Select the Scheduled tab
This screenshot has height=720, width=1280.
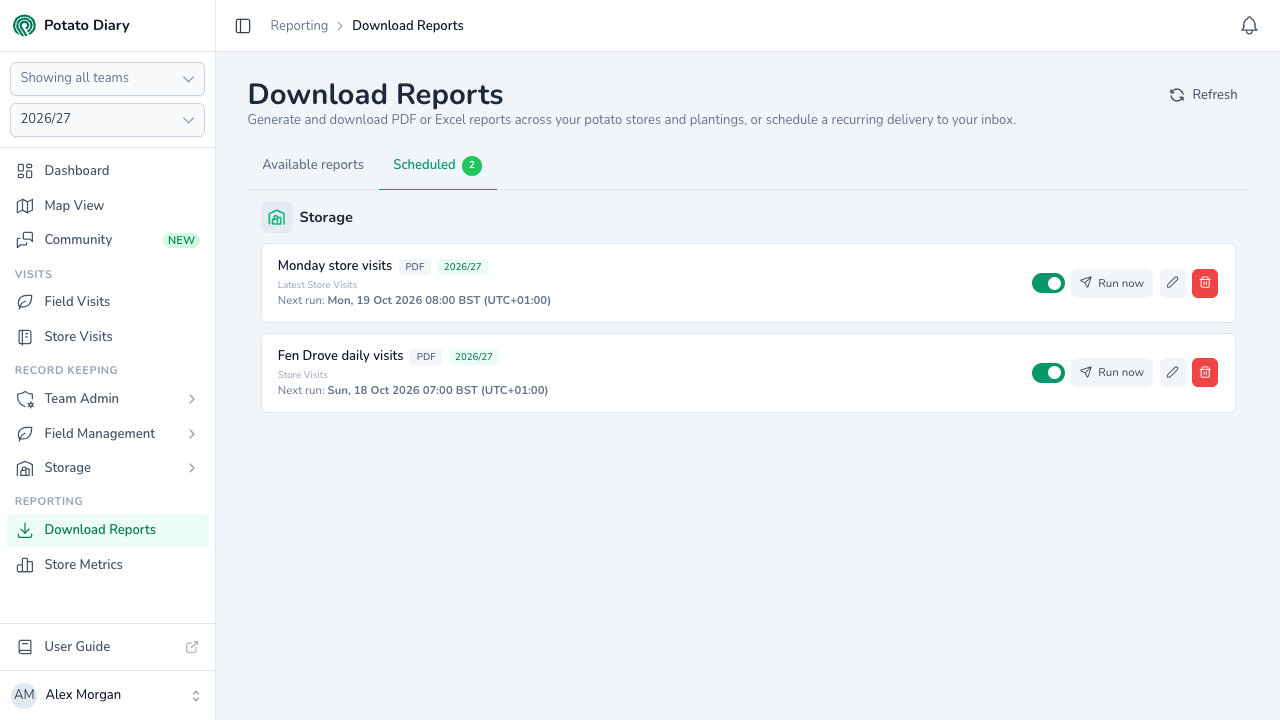click(x=437, y=165)
